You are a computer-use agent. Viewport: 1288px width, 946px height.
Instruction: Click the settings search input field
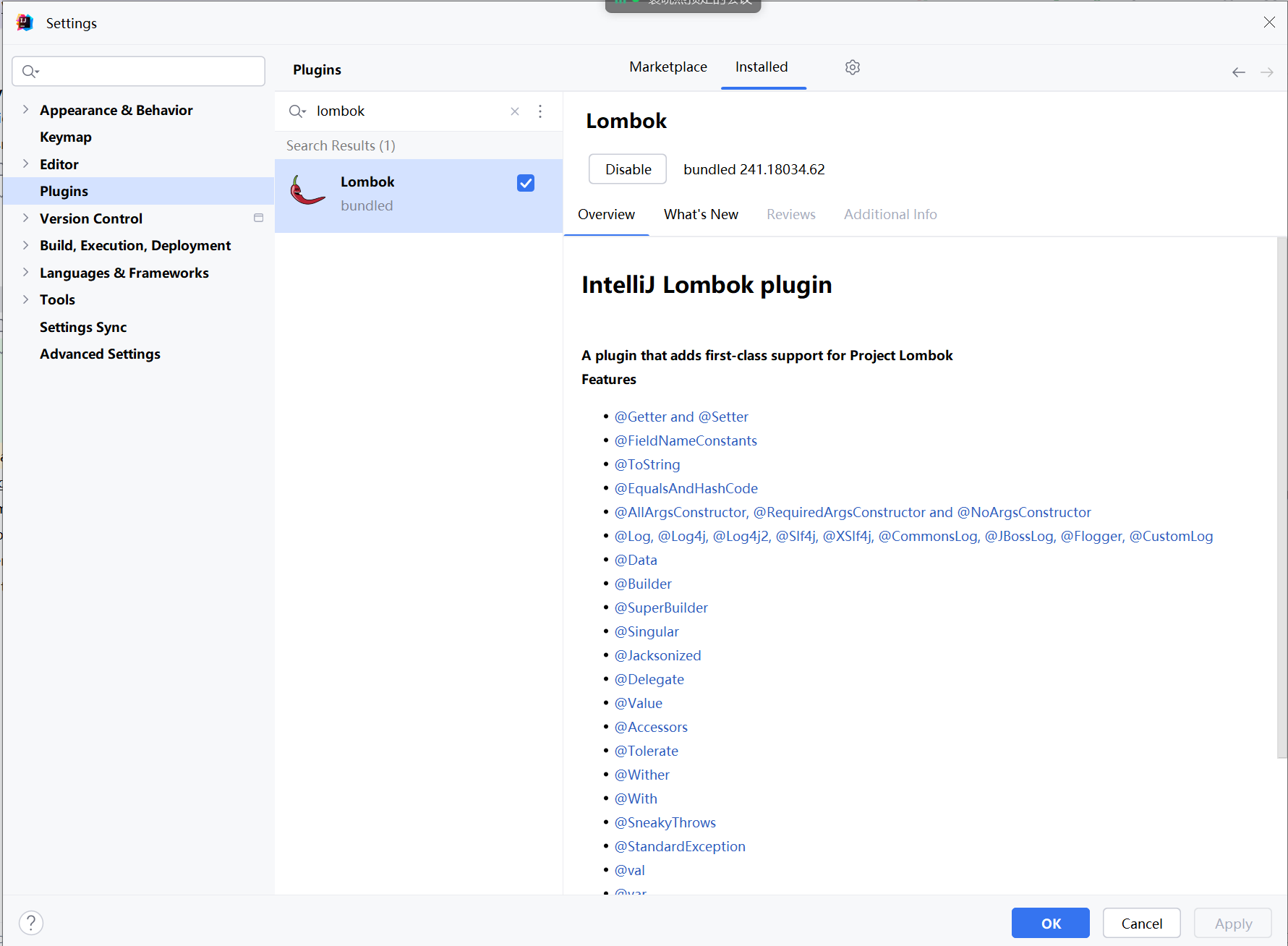coord(138,71)
